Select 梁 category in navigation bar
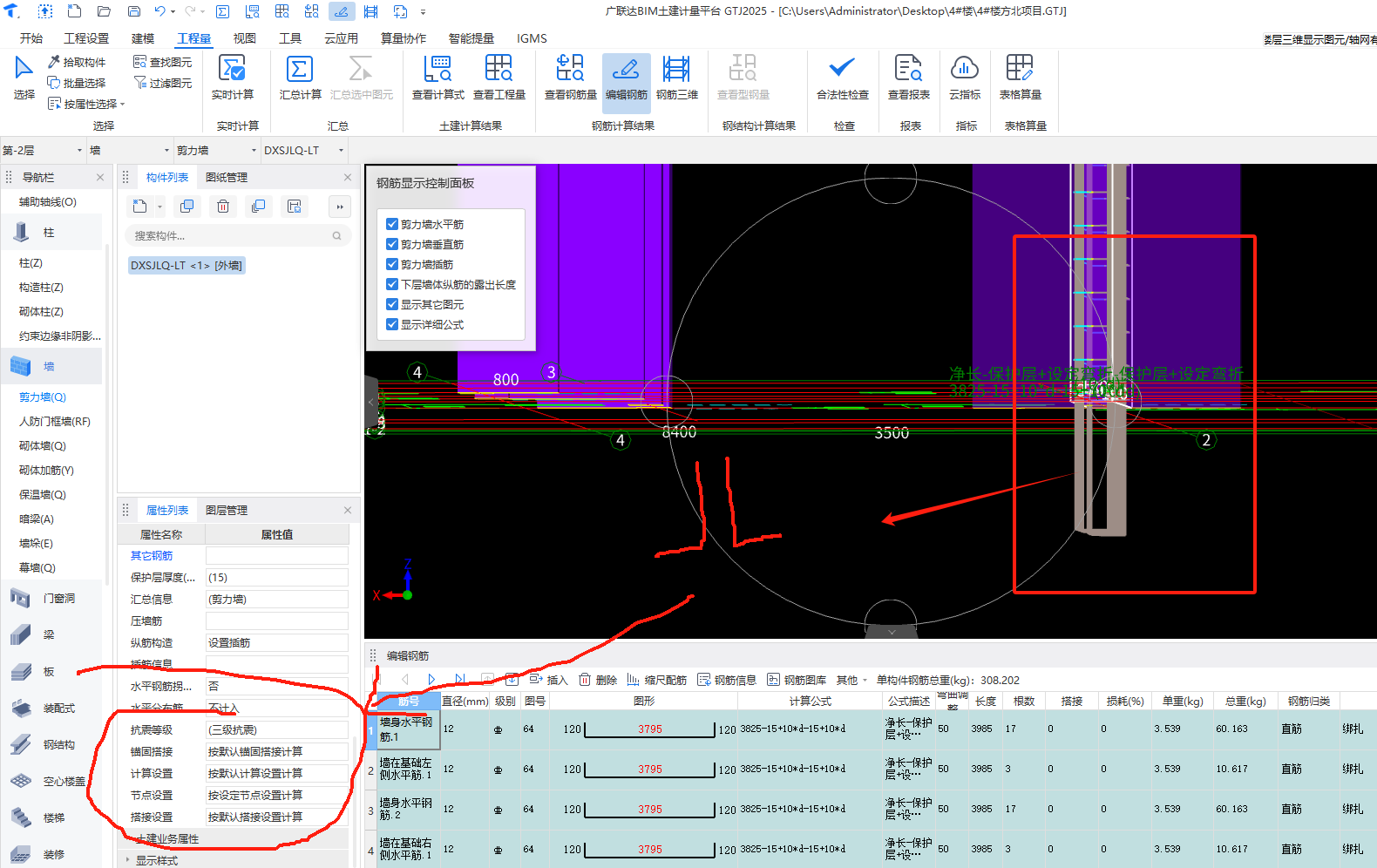Image resolution: width=1377 pixels, height=868 pixels. [51, 634]
